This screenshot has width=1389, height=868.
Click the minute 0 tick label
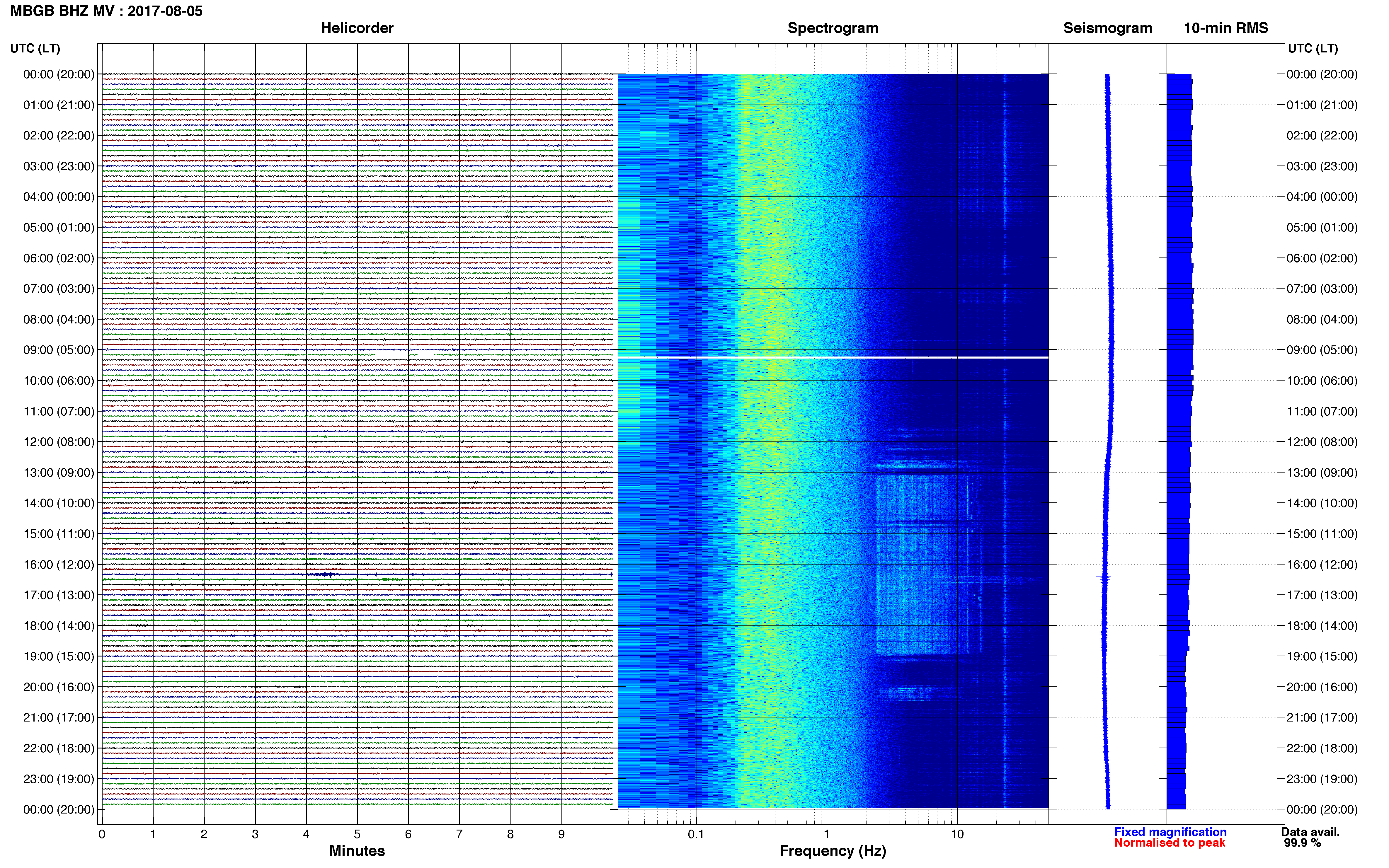[x=102, y=834]
